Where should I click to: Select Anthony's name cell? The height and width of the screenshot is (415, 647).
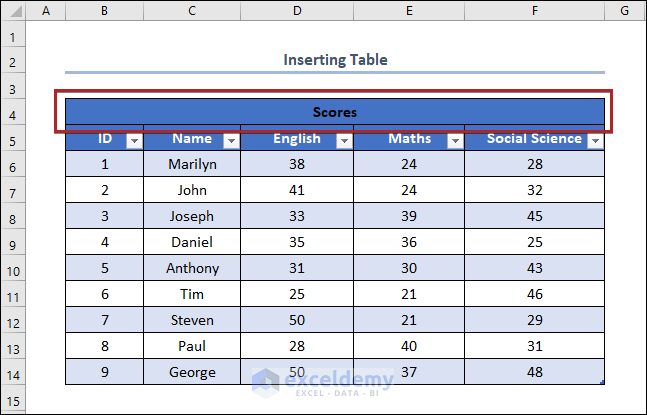pyautogui.click(x=192, y=268)
